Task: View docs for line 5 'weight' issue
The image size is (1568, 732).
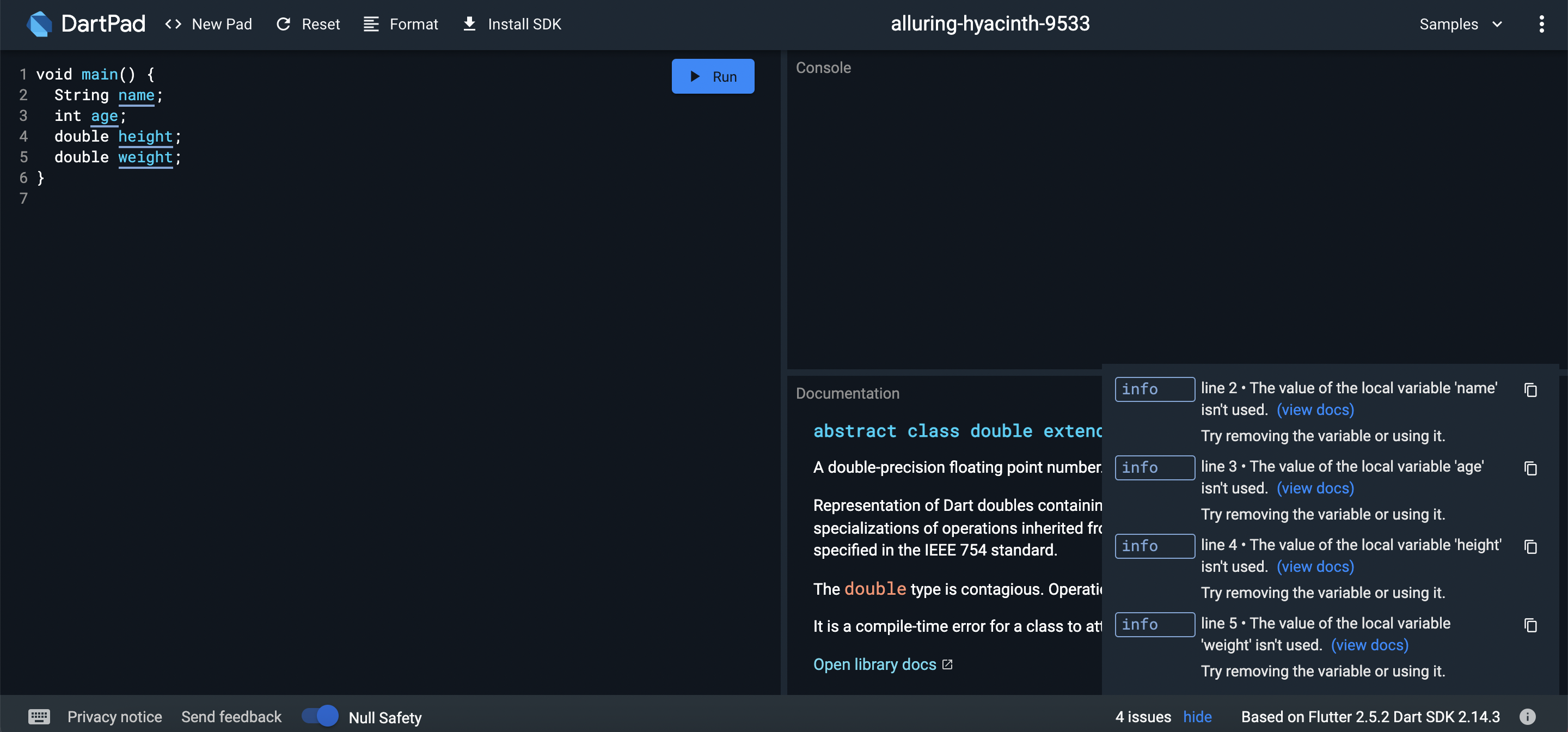Action: pos(1370,645)
